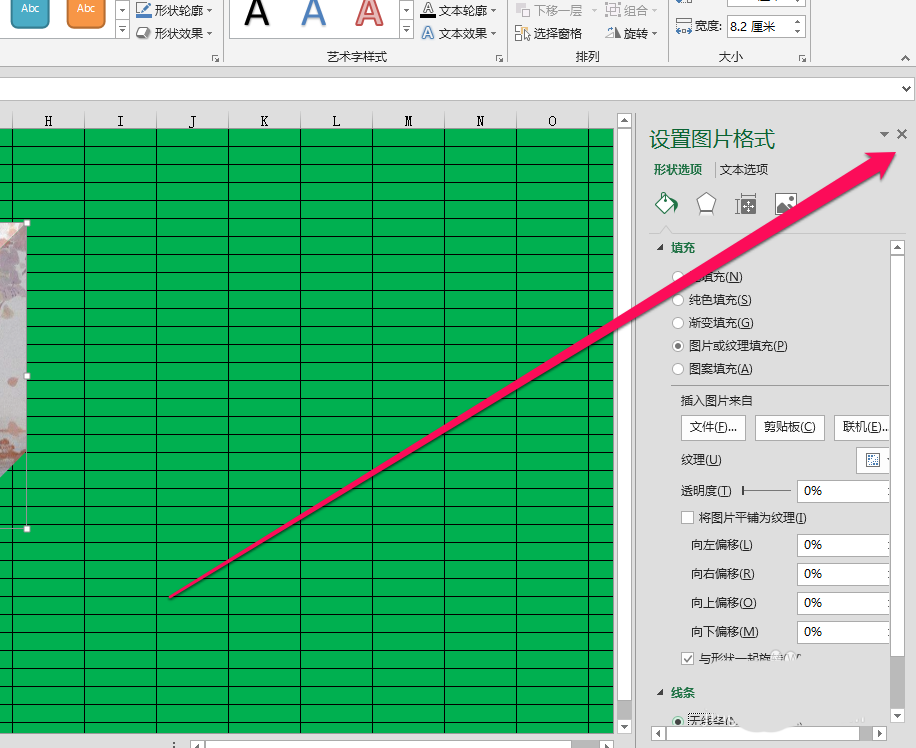
Task: Click the 文件 button to insert picture
Action: click(x=713, y=427)
